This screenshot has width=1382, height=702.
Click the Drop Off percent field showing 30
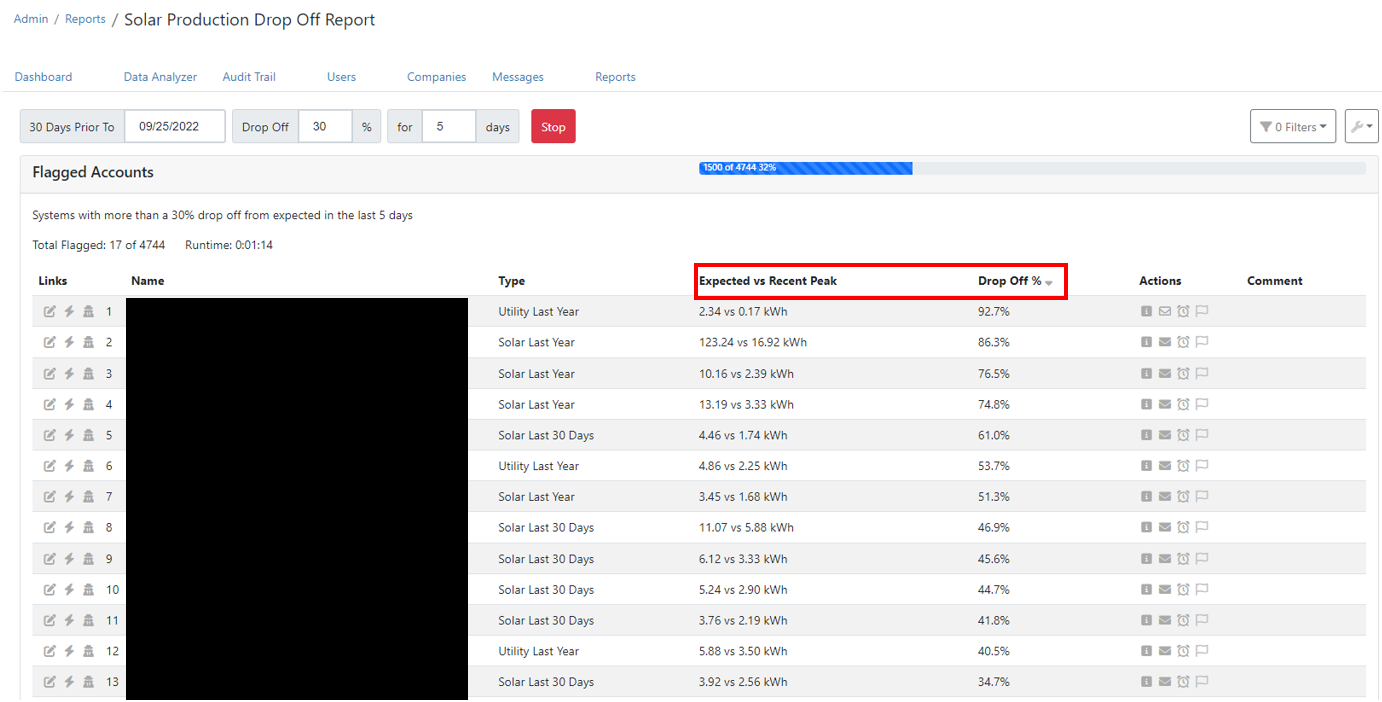coord(326,127)
